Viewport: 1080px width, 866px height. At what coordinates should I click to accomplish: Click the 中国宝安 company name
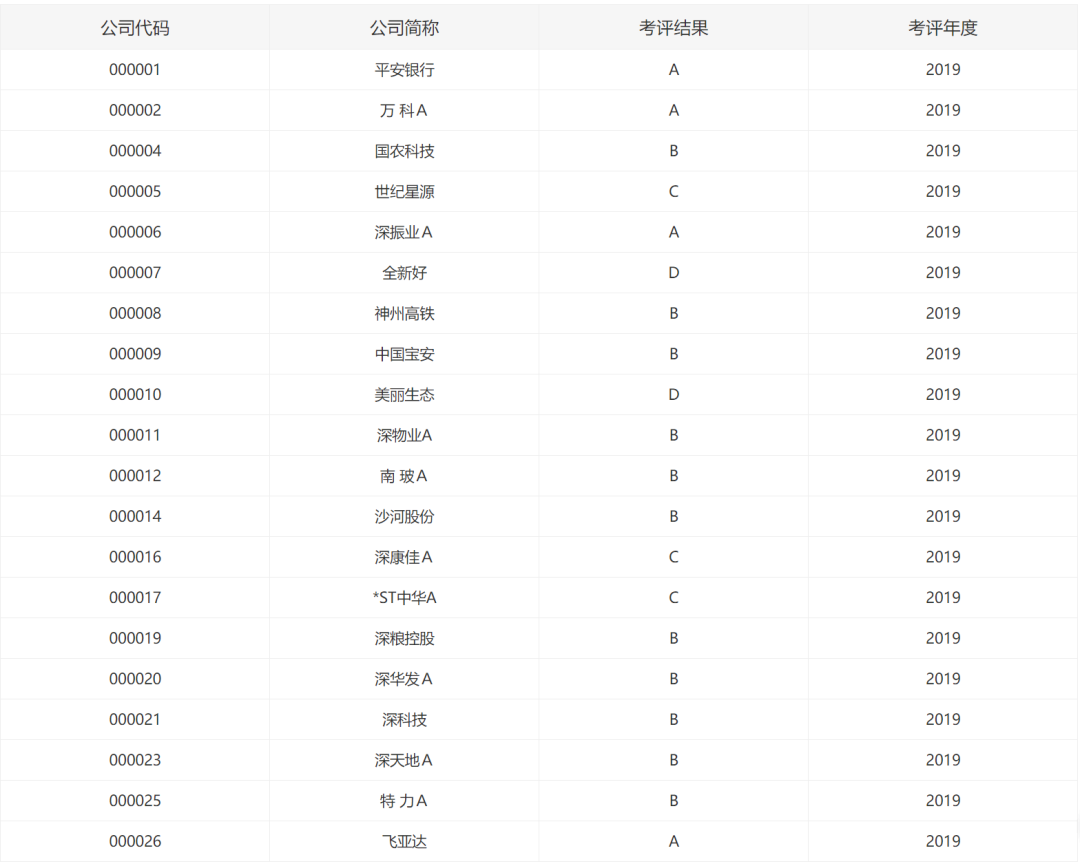pyautogui.click(x=404, y=354)
